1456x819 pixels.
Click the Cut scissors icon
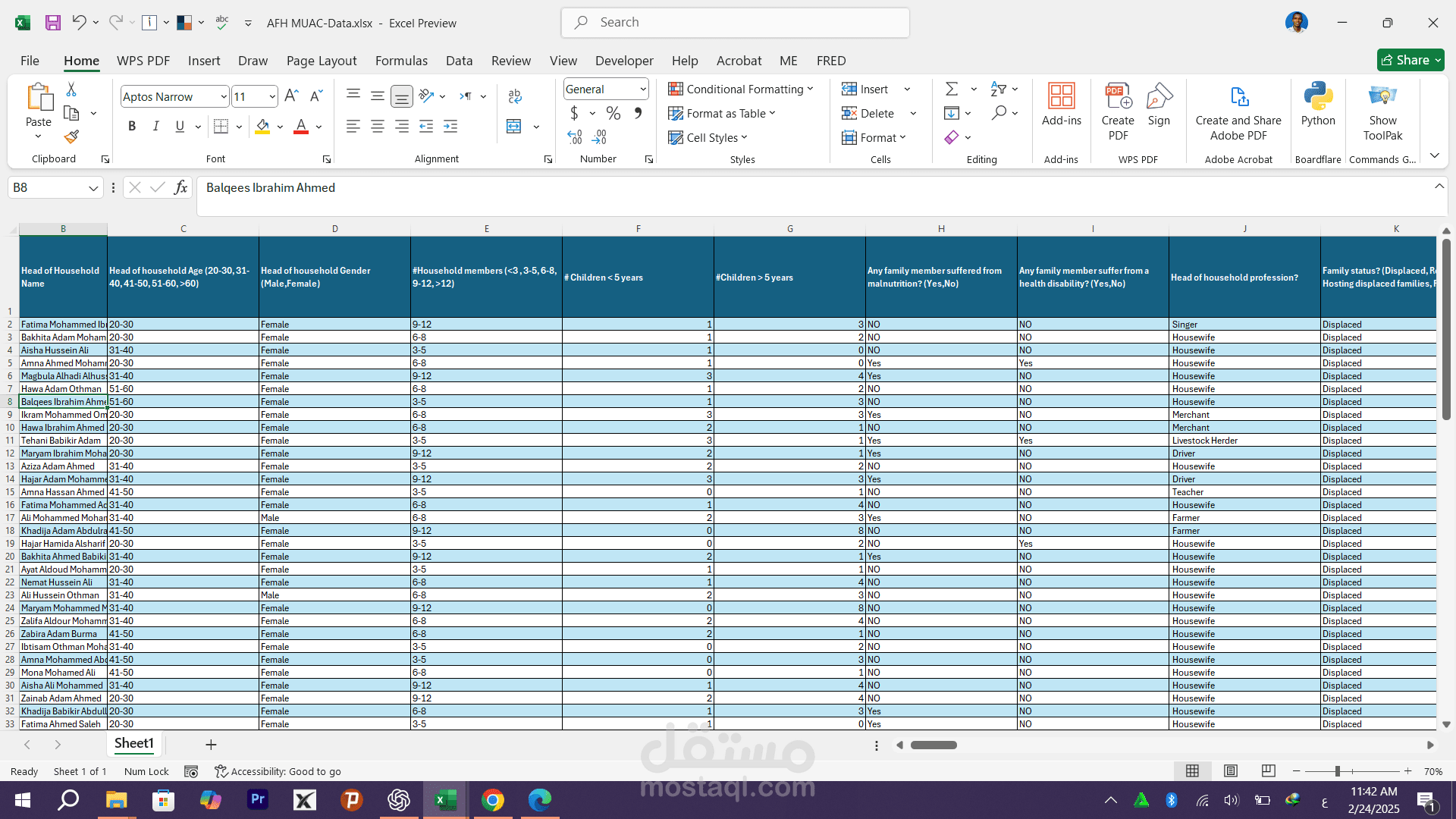click(71, 89)
